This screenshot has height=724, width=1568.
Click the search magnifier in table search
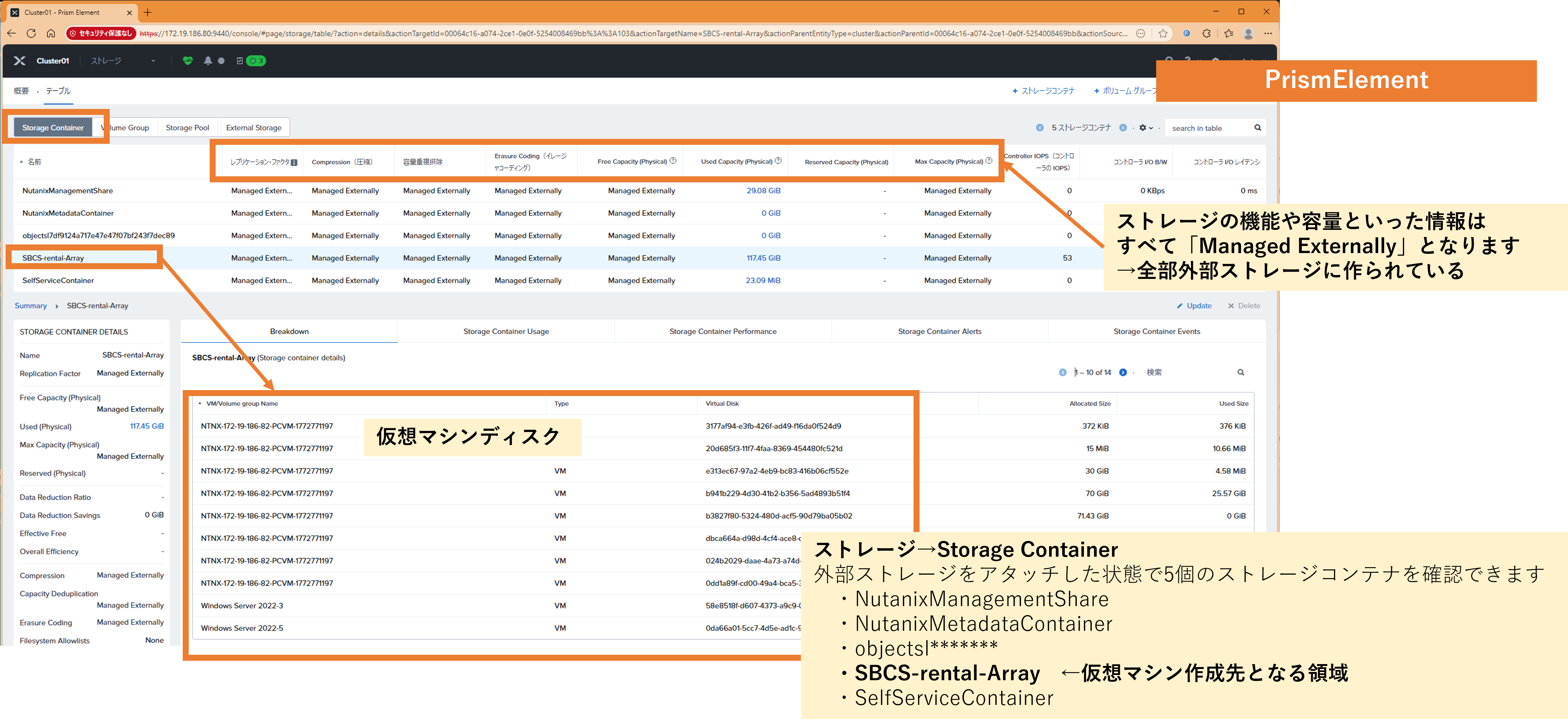tap(1258, 128)
